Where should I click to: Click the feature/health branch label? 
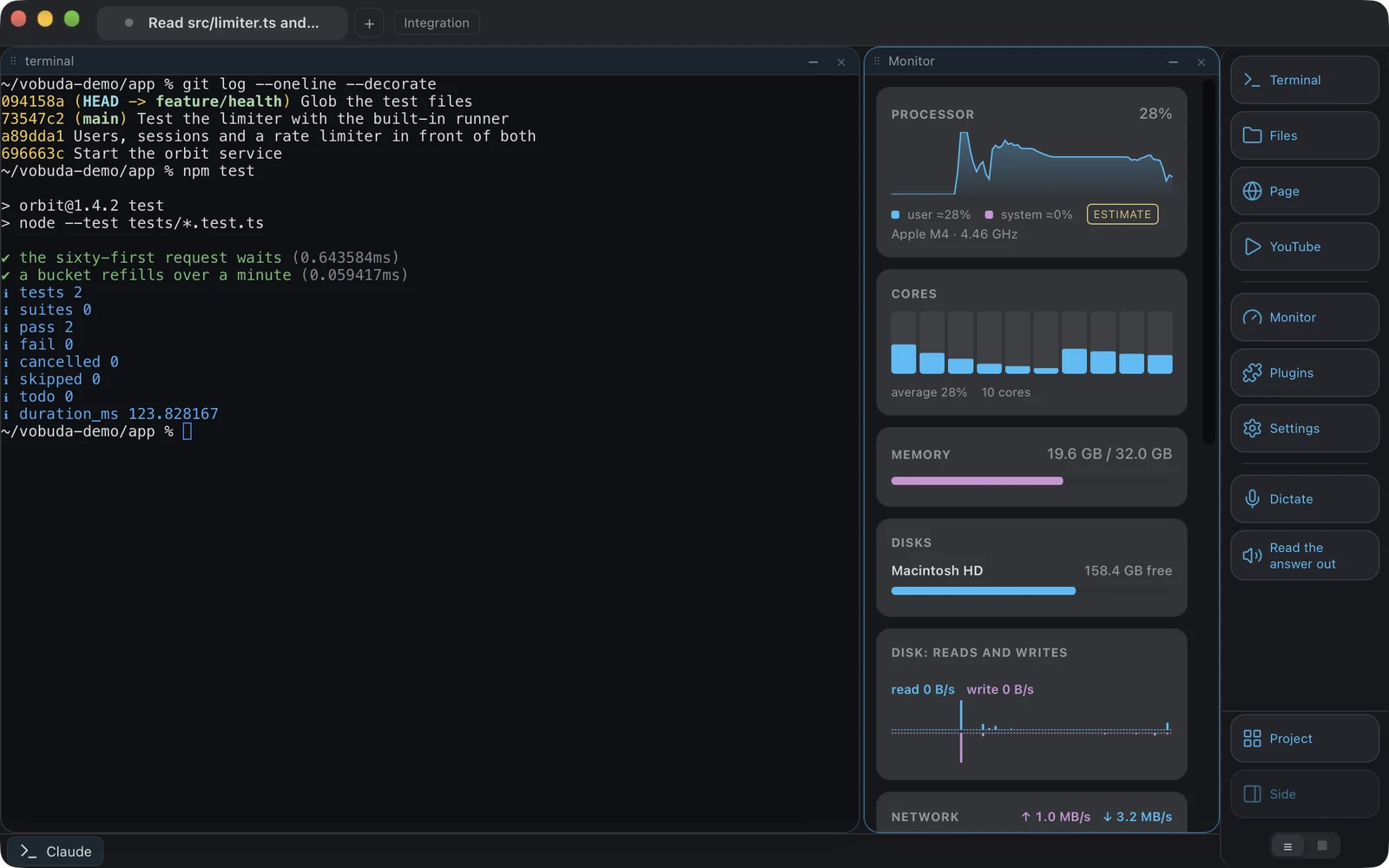click(x=218, y=102)
